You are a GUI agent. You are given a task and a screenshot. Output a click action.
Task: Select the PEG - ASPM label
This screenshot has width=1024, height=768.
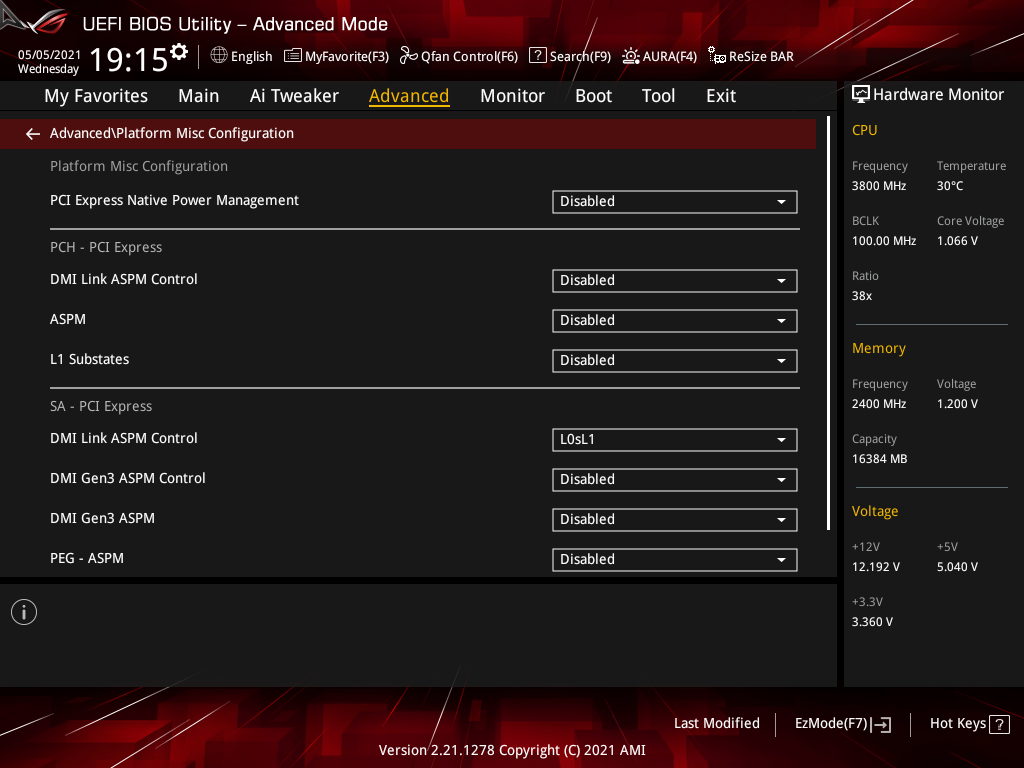coord(87,558)
